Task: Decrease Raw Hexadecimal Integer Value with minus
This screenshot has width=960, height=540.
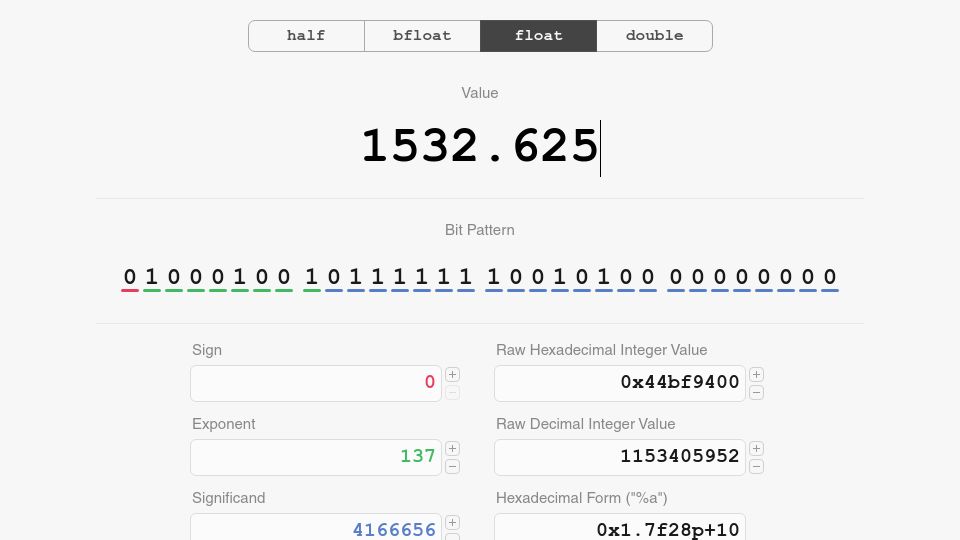Action: point(756,392)
